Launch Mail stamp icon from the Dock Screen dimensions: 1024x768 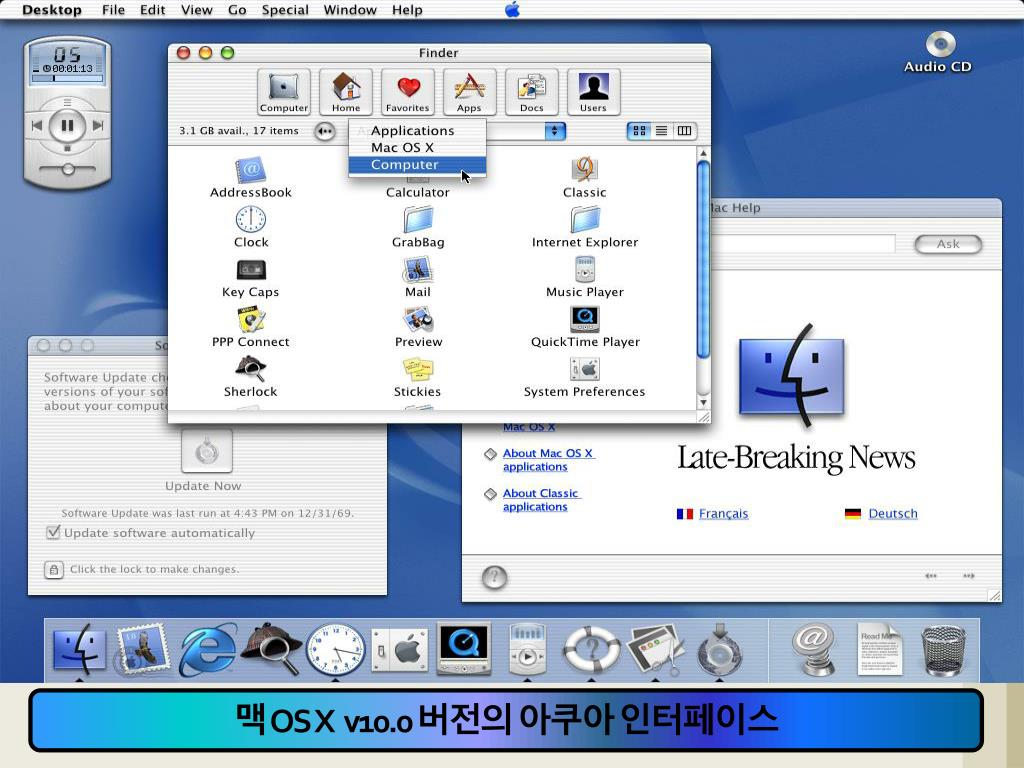point(142,648)
